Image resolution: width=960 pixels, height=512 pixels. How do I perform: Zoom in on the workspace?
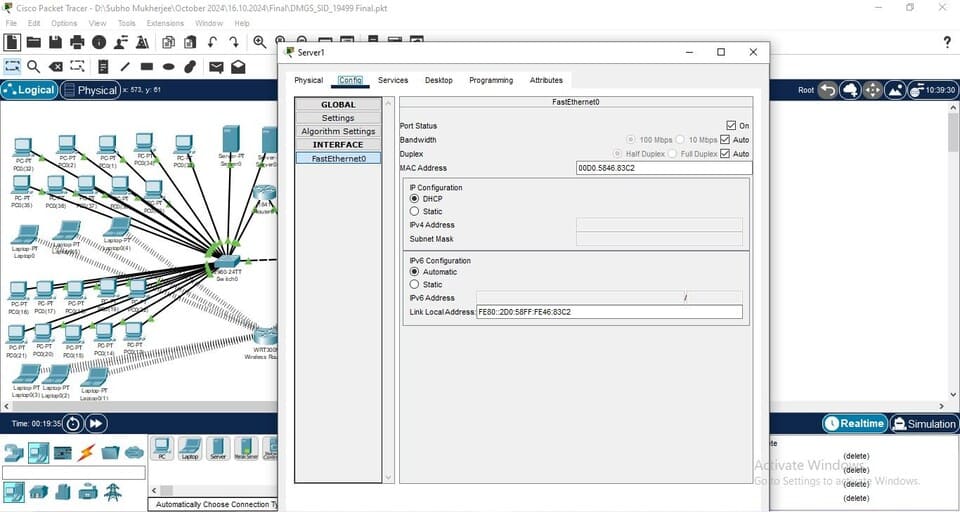click(260, 42)
